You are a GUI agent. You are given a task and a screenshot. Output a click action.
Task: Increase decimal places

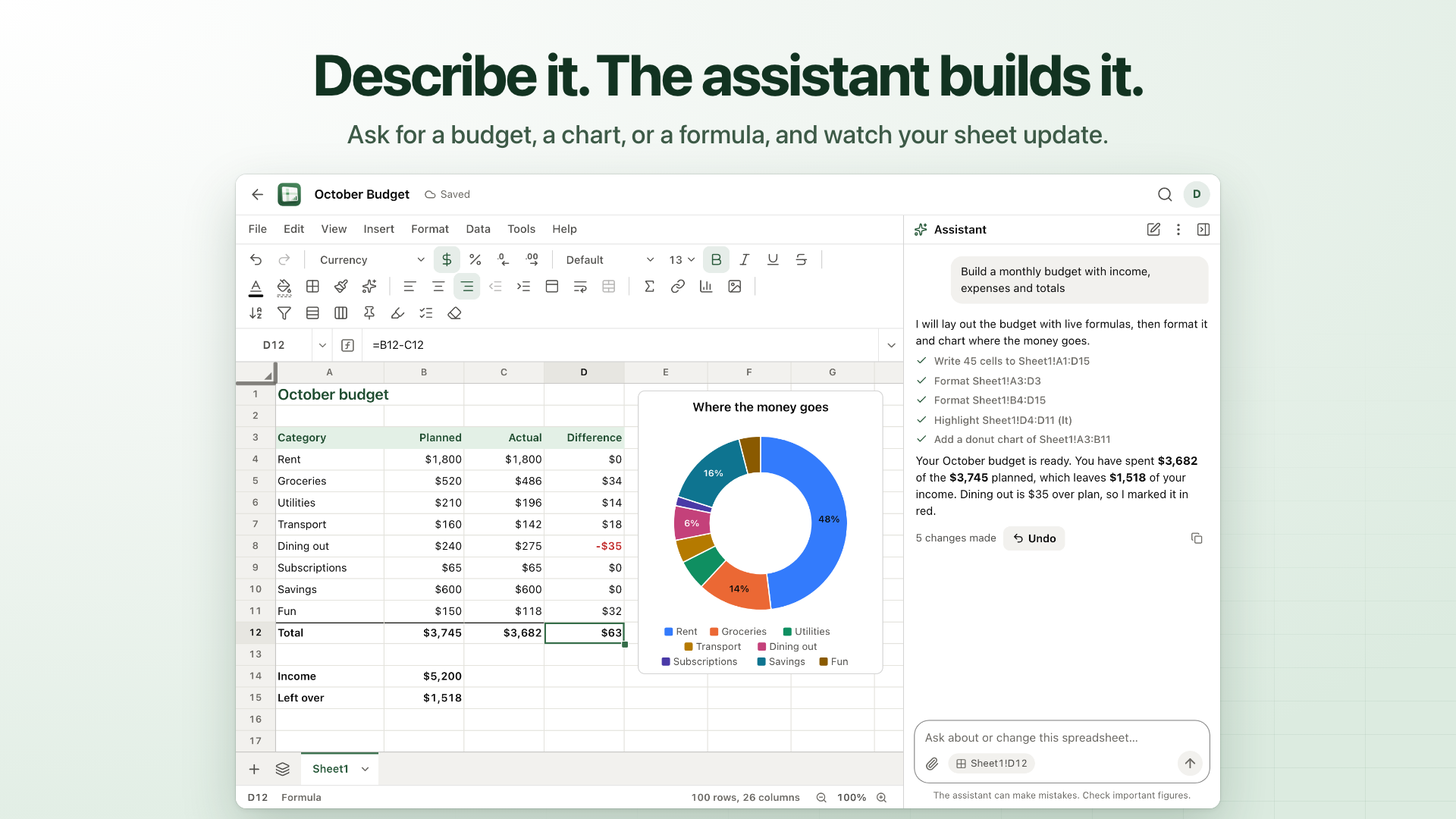click(x=532, y=259)
